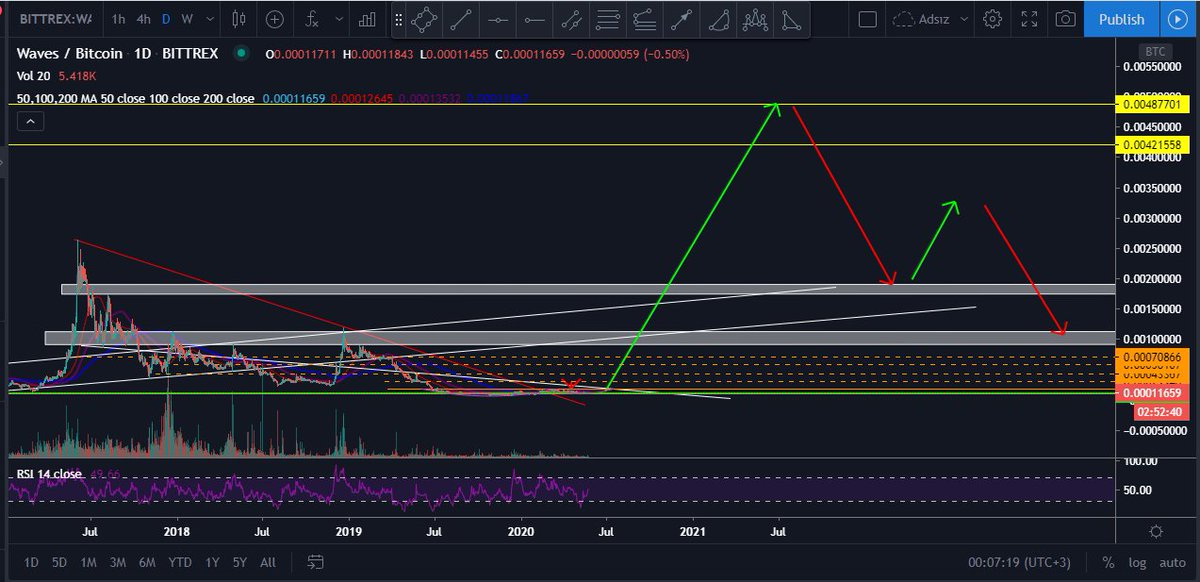The image size is (1200, 582).
Task: Open the indicators fx button
Action: pyautogui.click(x=313, y=19)
